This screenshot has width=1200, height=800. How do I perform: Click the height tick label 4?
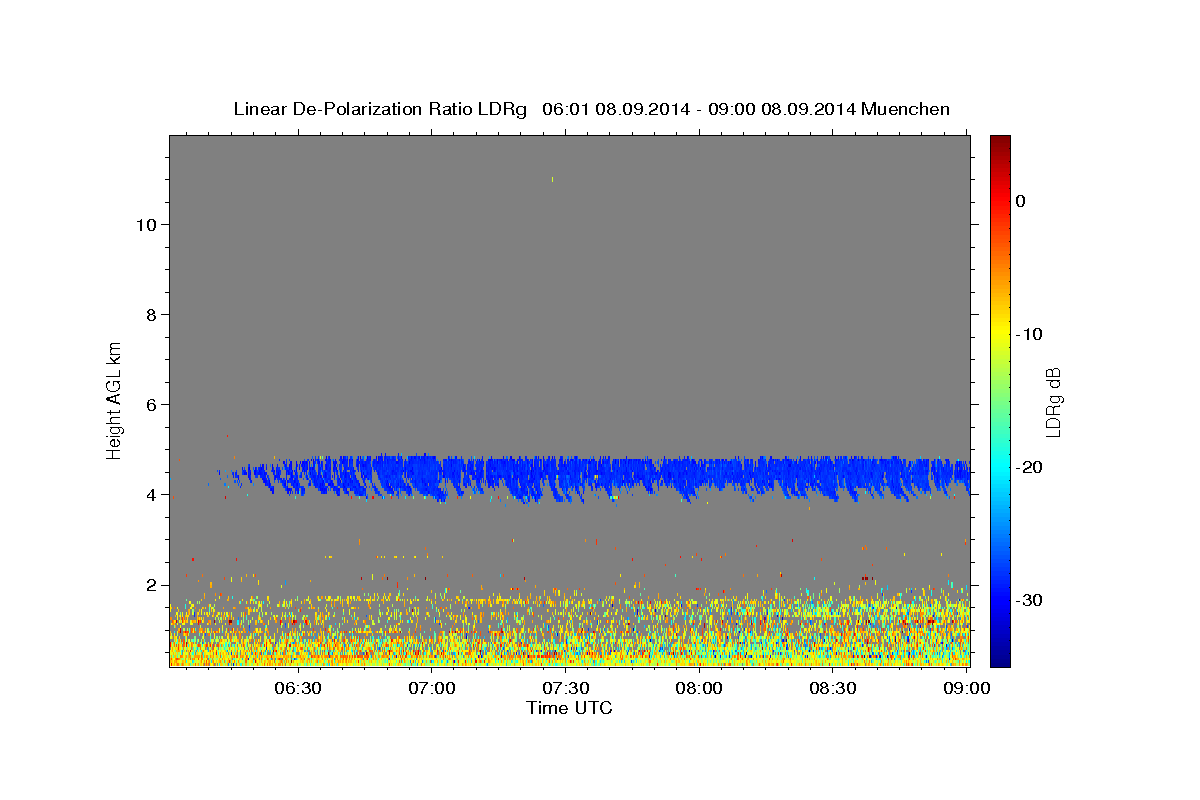150,495
